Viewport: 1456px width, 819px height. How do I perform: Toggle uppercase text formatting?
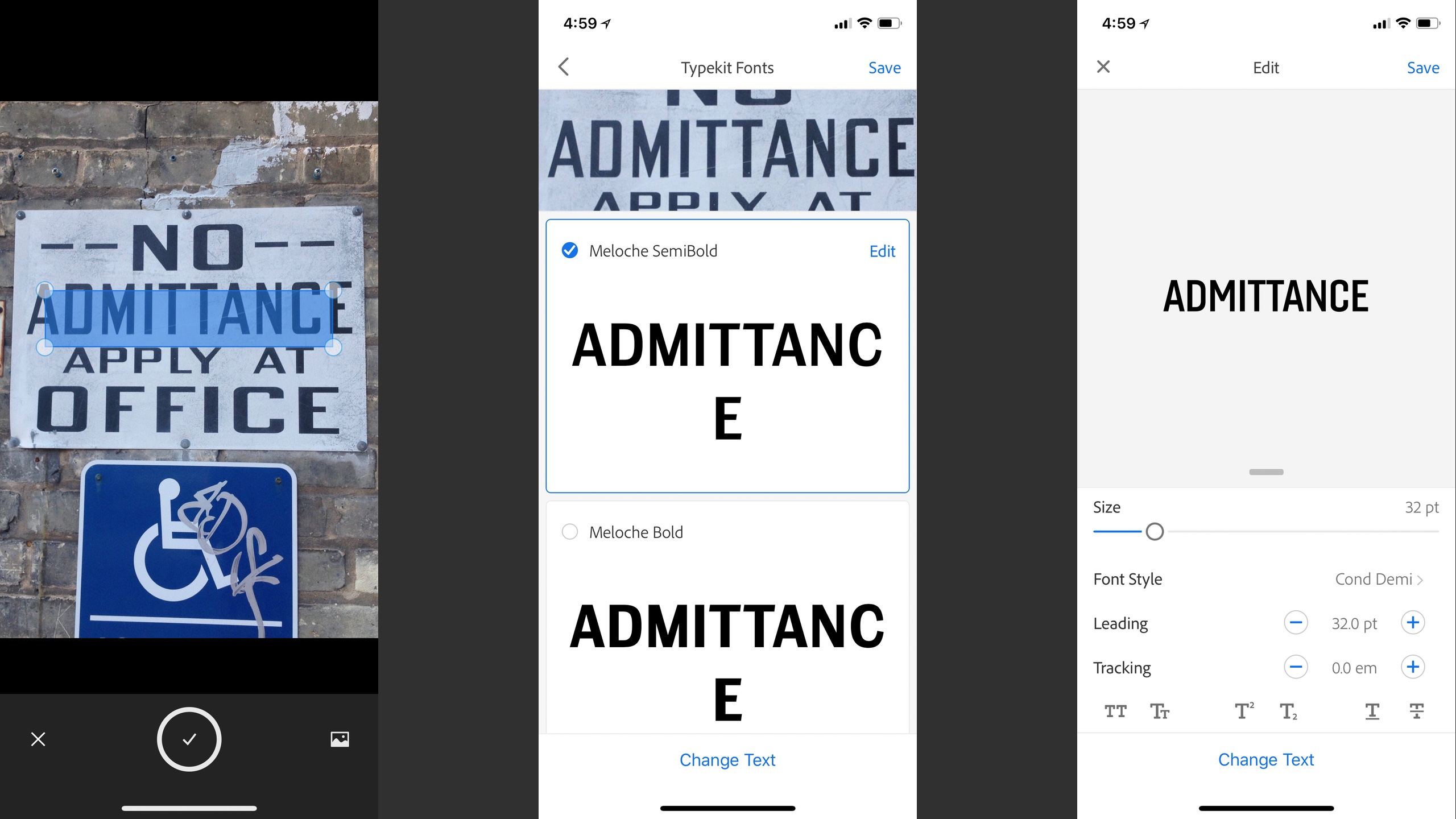tap(1115, 711)
